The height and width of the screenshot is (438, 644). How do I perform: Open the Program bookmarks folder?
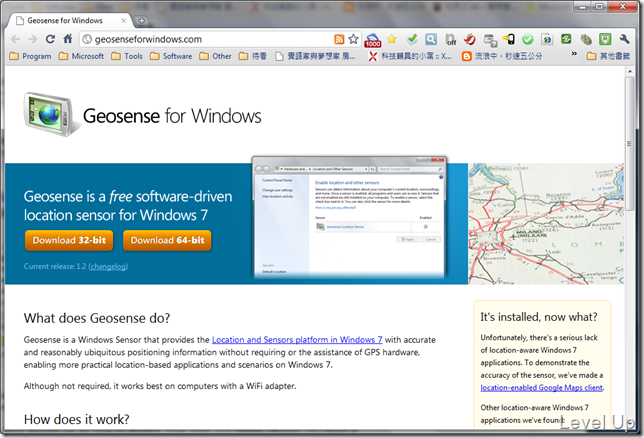pos(31,56)
